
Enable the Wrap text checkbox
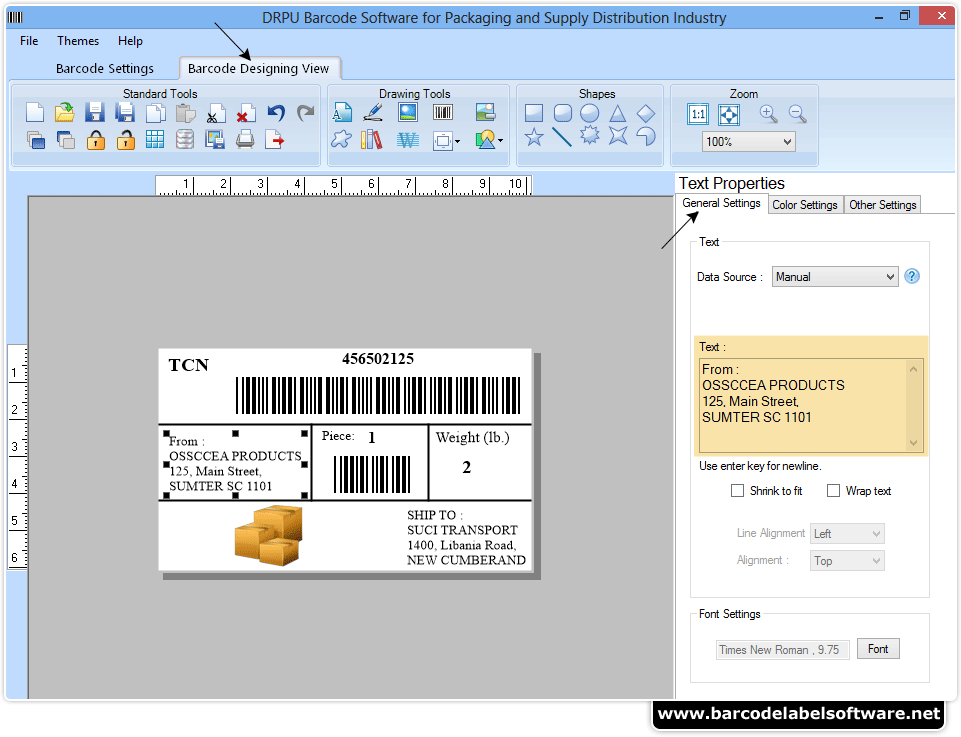833,491
